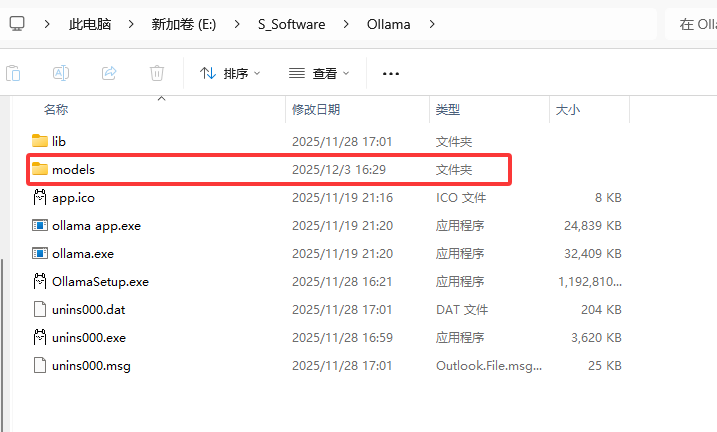717x432 pixels.
Task: Click 文件夹 type in the lib row
Action: (454, 142)
